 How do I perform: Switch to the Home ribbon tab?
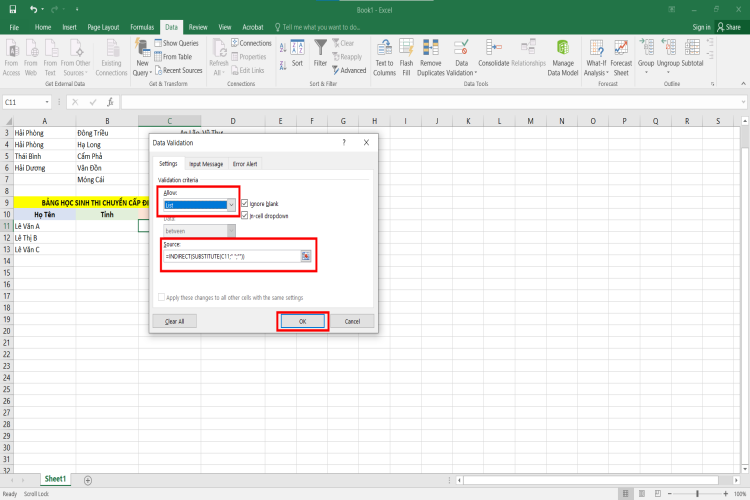[x=43, y=27]
